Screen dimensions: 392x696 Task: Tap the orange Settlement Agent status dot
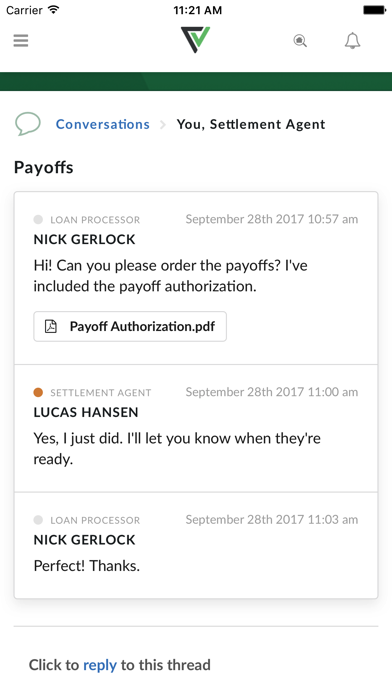(38, 392)
